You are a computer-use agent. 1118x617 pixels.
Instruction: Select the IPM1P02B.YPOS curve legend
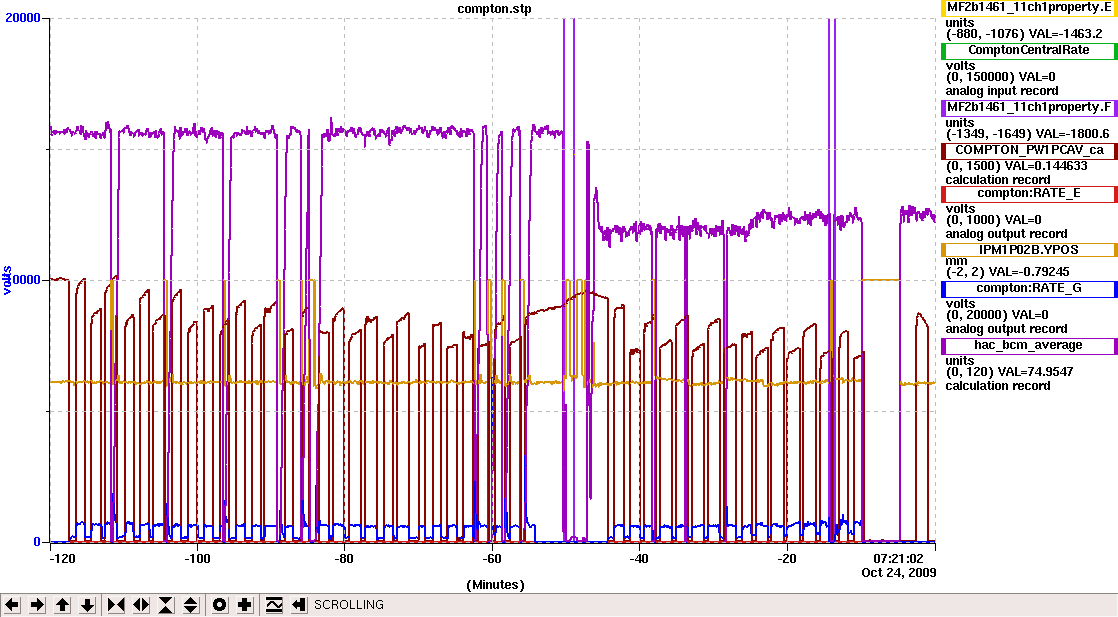pos(1029,250)
